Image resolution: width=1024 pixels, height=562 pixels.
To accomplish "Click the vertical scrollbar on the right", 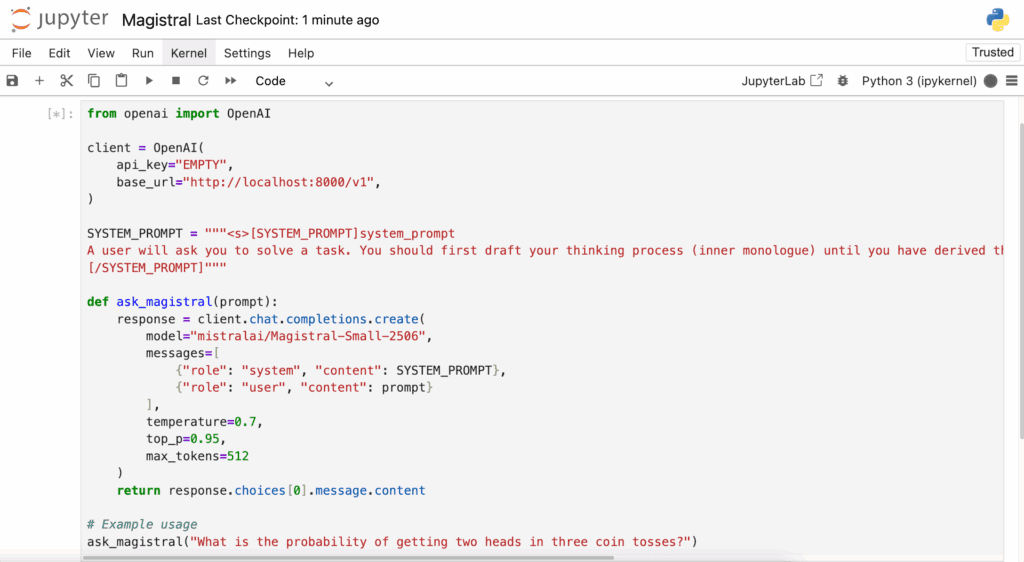I will pos(1021,281).
